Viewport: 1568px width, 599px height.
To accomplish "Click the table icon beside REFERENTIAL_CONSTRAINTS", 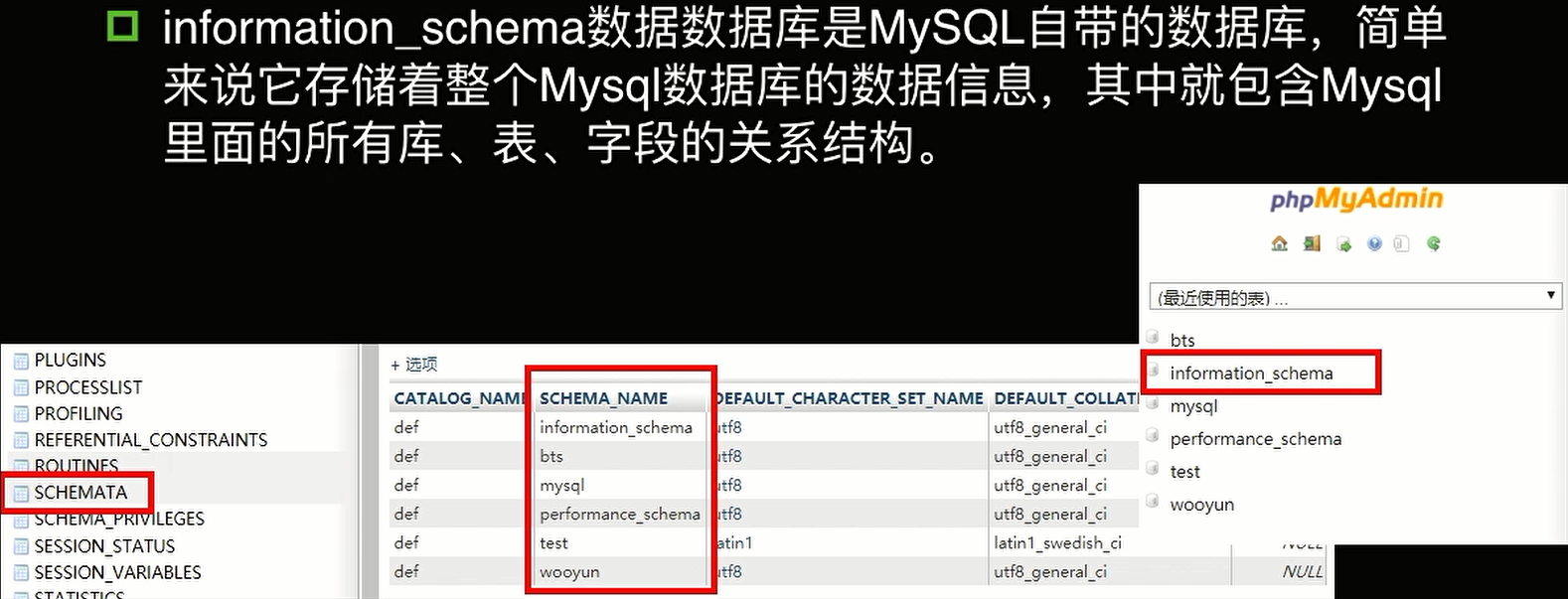I will click(x=21, y=440).
